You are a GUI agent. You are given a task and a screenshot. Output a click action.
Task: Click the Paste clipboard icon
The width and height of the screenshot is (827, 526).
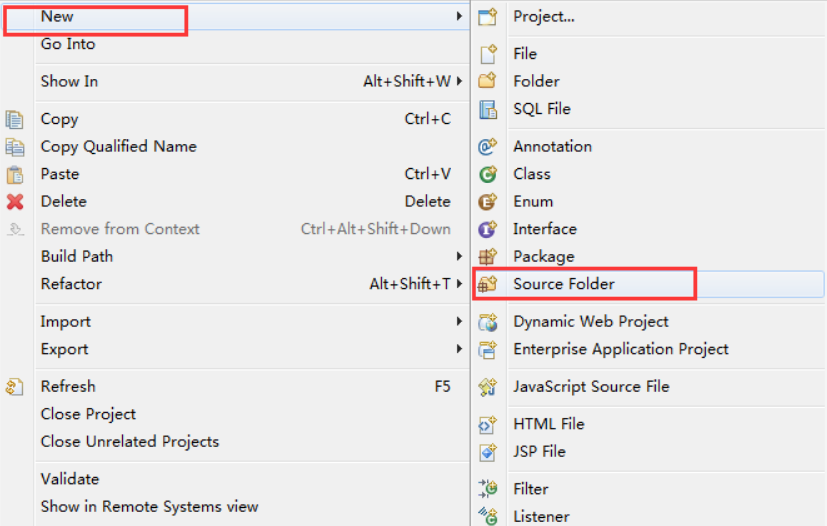pos(14,174)
